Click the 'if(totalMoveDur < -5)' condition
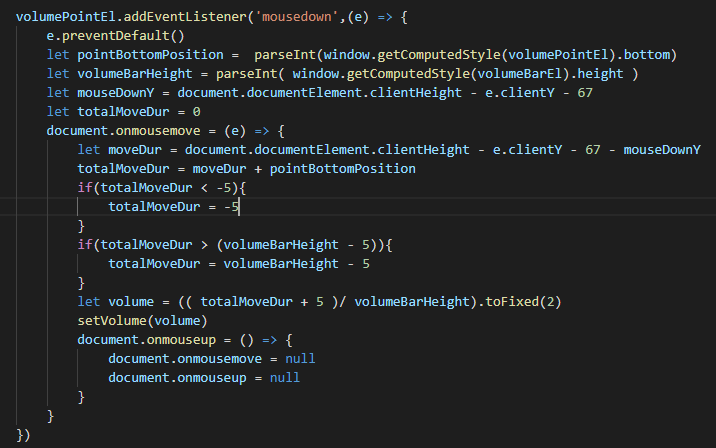 click(x=162, y=187)
